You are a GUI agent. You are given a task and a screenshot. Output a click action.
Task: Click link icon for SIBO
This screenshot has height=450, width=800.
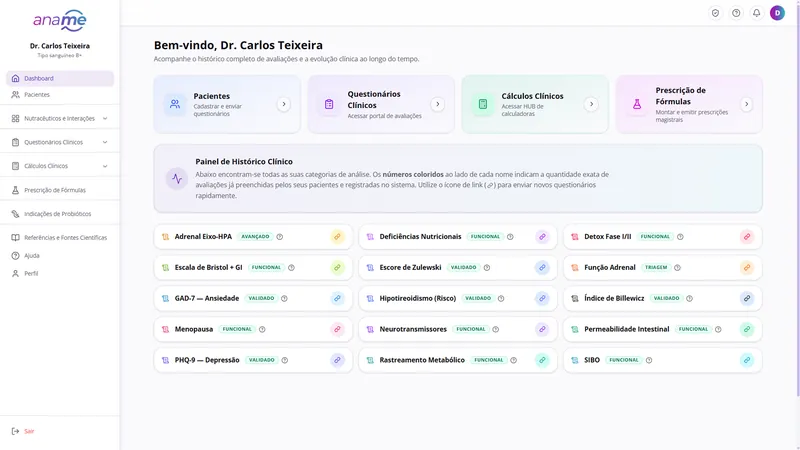pos(746,360)
